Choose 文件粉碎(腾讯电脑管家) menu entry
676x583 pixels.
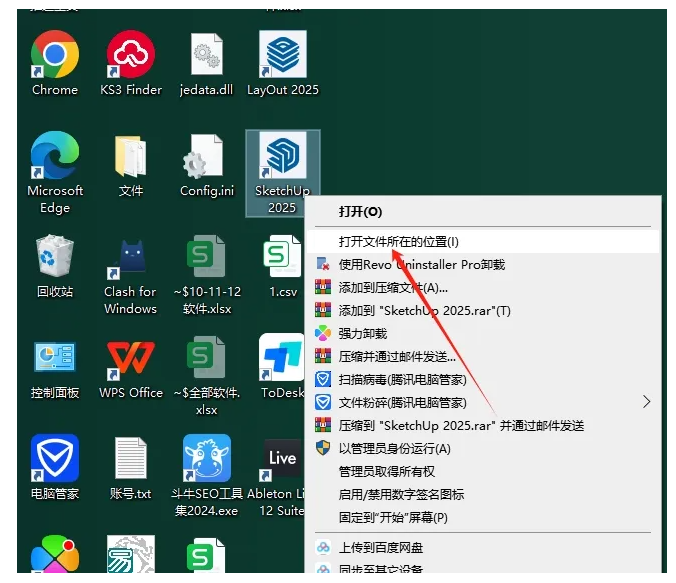(x=483, y=402)
